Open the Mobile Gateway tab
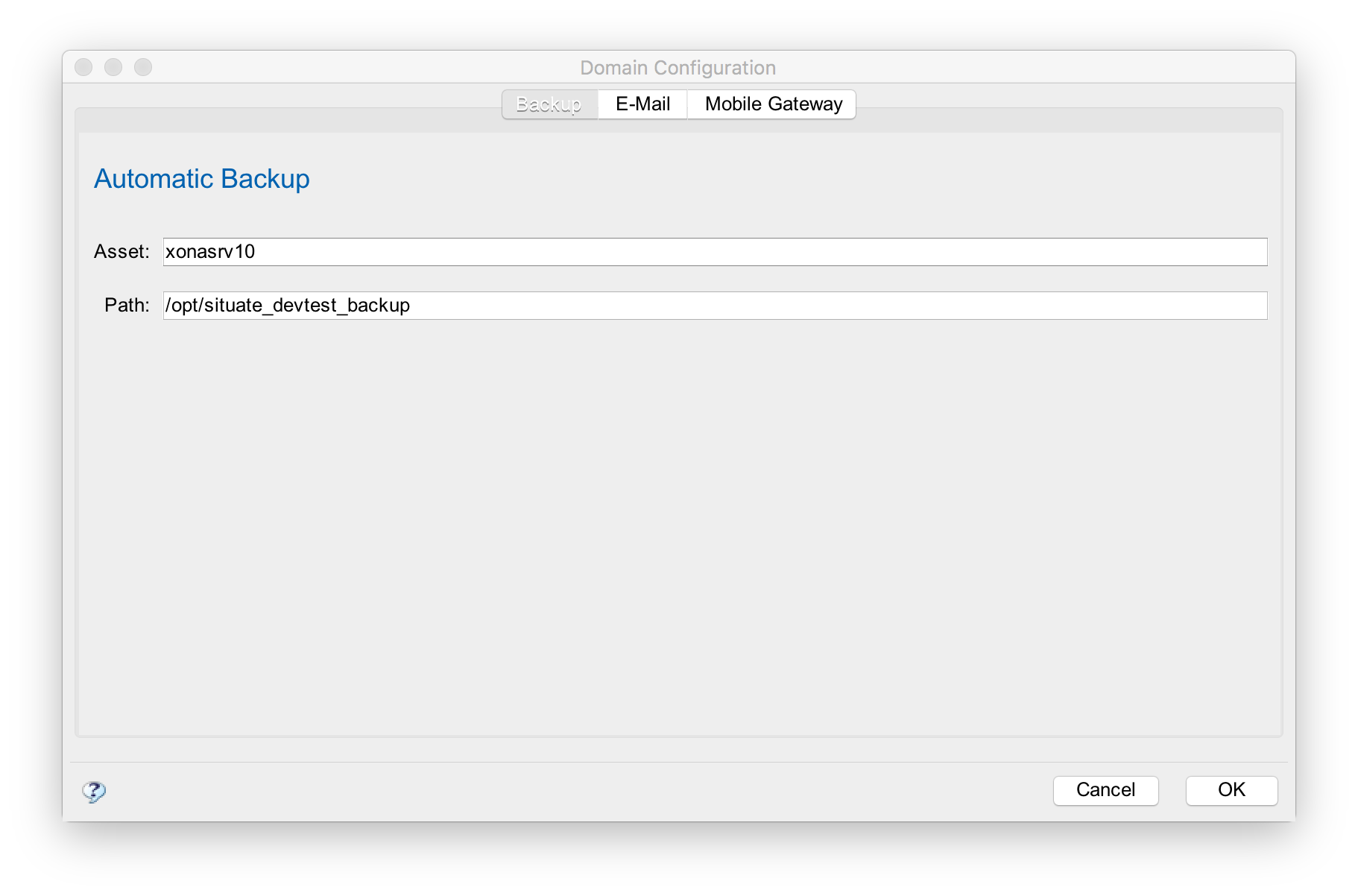The width and height of the screenshot is (1358, 896). click(771, 104)
